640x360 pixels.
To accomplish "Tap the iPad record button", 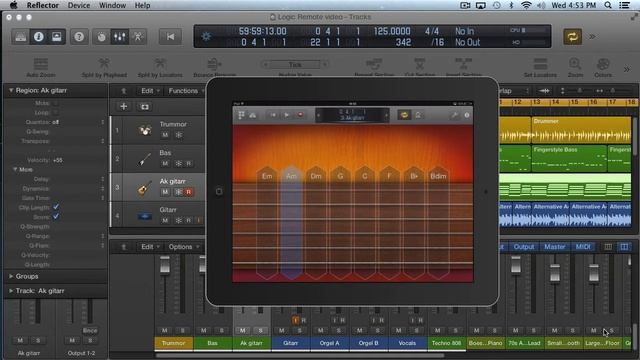I will point(300,115).
